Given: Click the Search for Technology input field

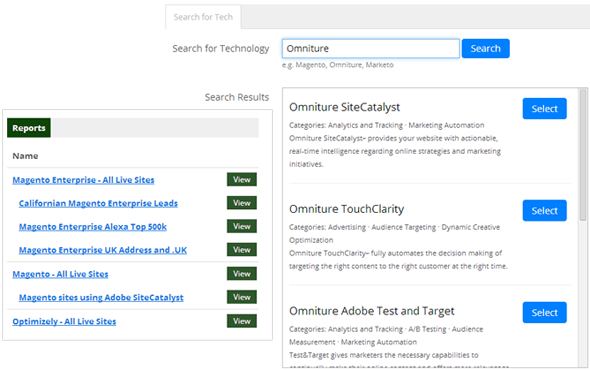Looking at the screenshot, I should 371,49.
